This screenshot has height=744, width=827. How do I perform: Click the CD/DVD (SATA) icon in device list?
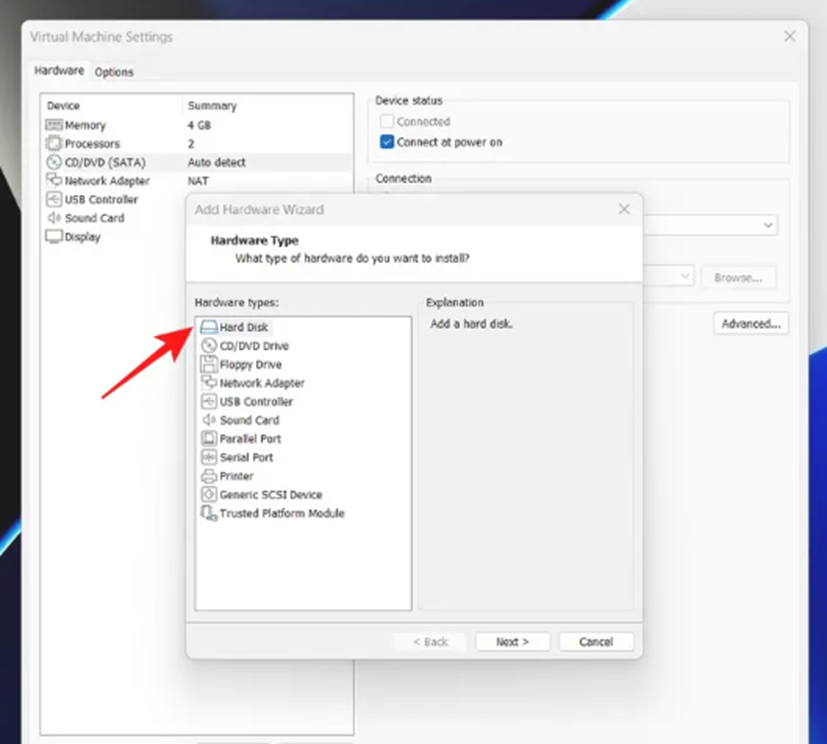[x=54, y=162]
